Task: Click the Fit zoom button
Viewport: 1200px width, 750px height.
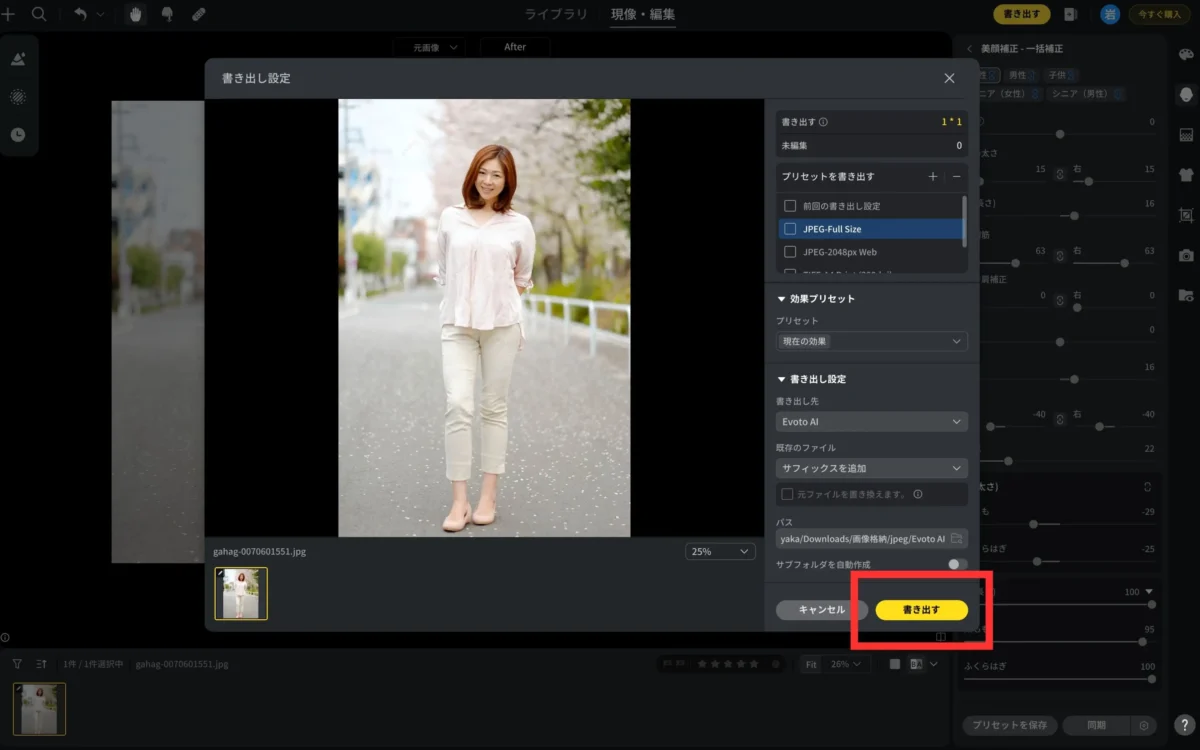Action: tap(810, 664)
